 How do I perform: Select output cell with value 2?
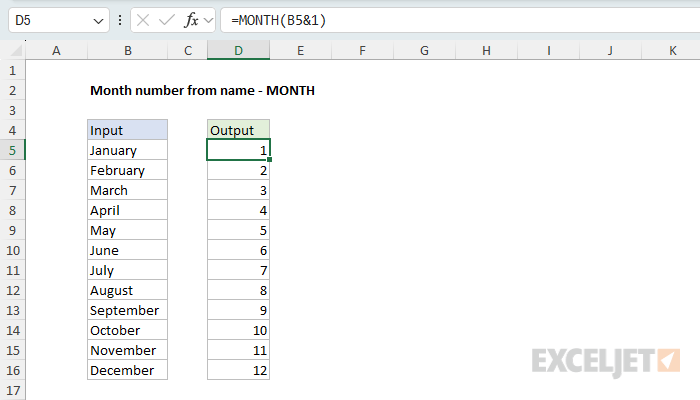click(x=238, y=170)
